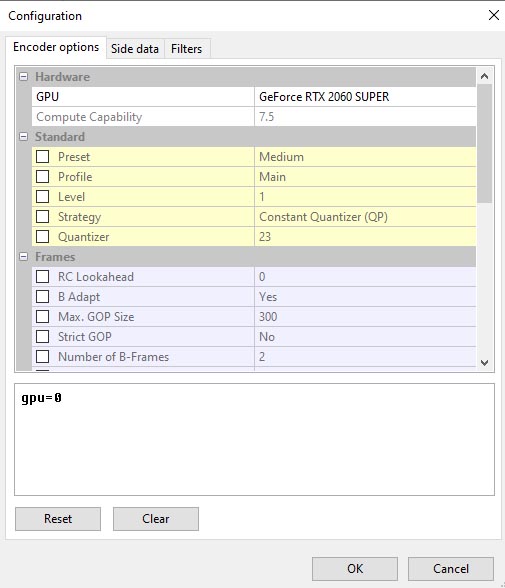Open the B Adapt value Yes

[x=365, y=297]
